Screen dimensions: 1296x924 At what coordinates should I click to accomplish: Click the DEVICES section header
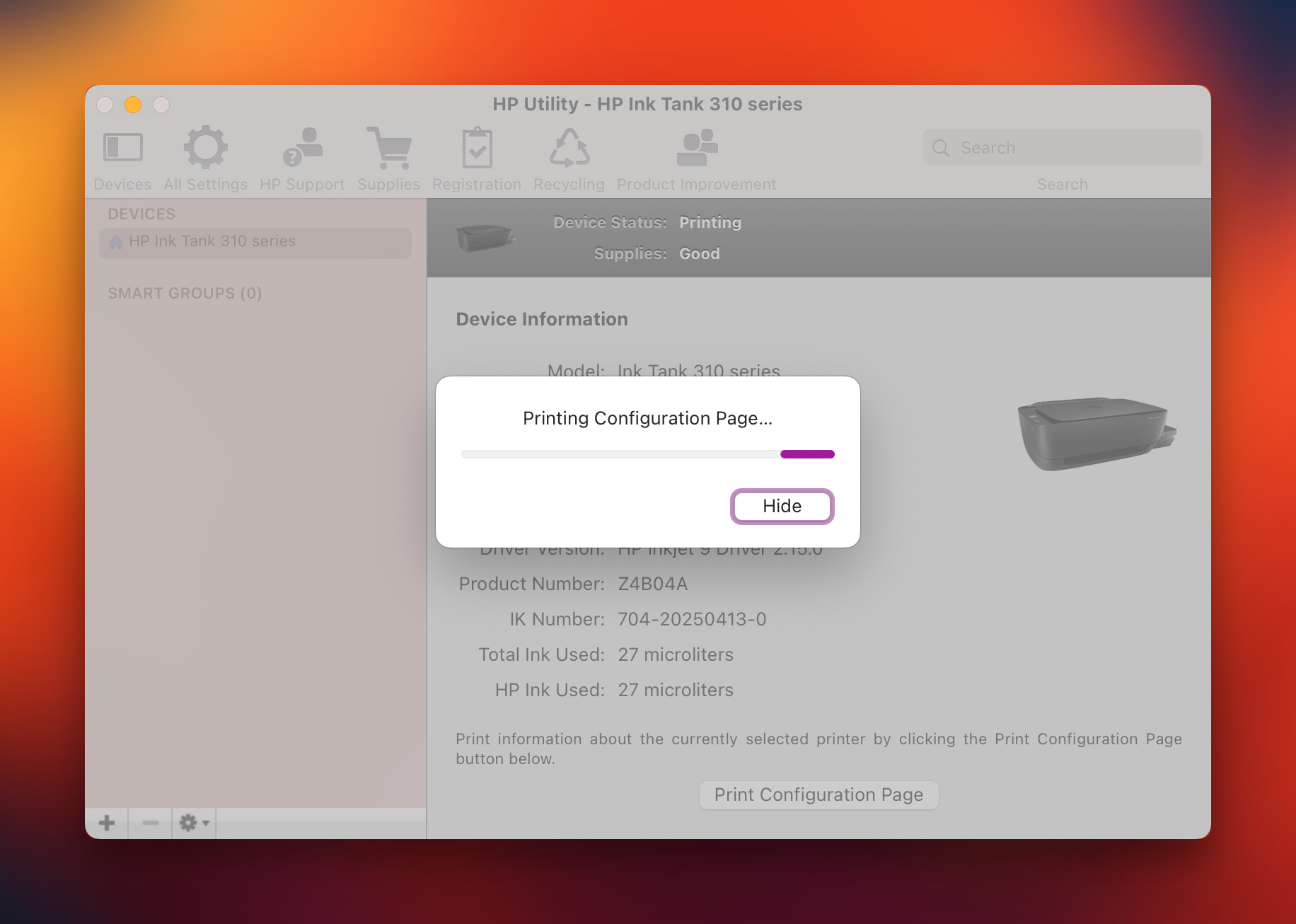[141, 214]
